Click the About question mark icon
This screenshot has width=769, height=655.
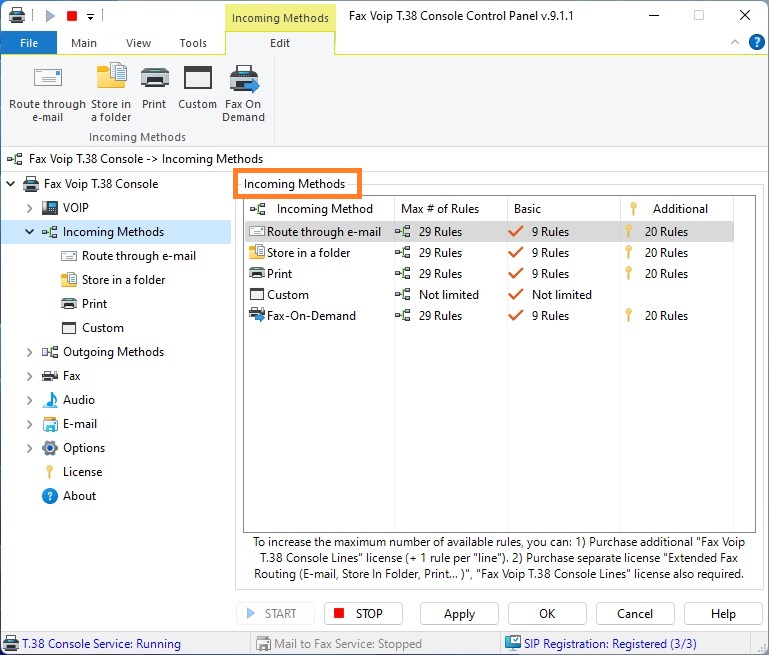(50, 496)
